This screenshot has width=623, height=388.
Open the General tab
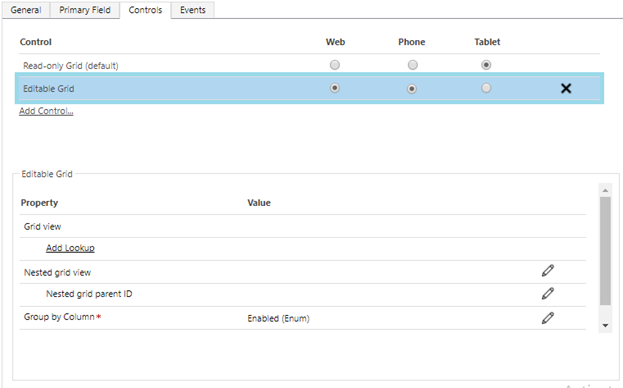pos(26,10)
